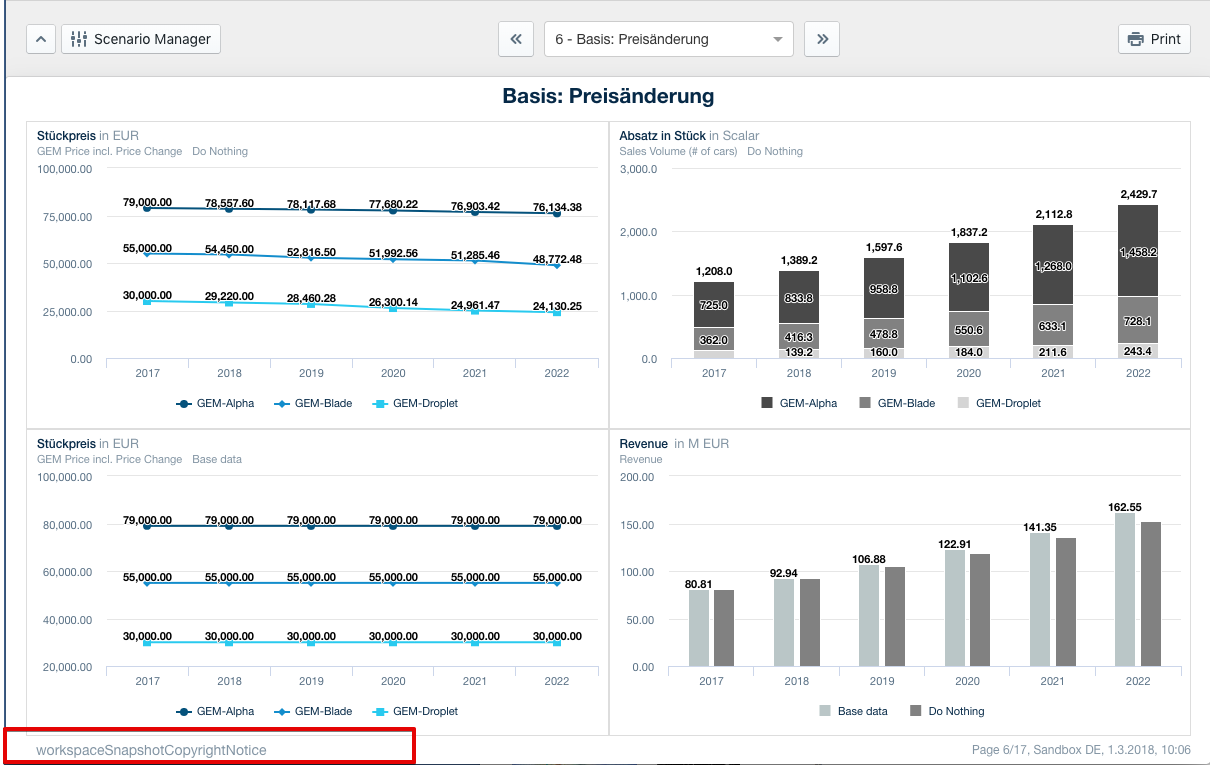Toggle GEM-Alpha legend in top Stückpreis chart
This screenshot has height=768, width=1210.
215,404
